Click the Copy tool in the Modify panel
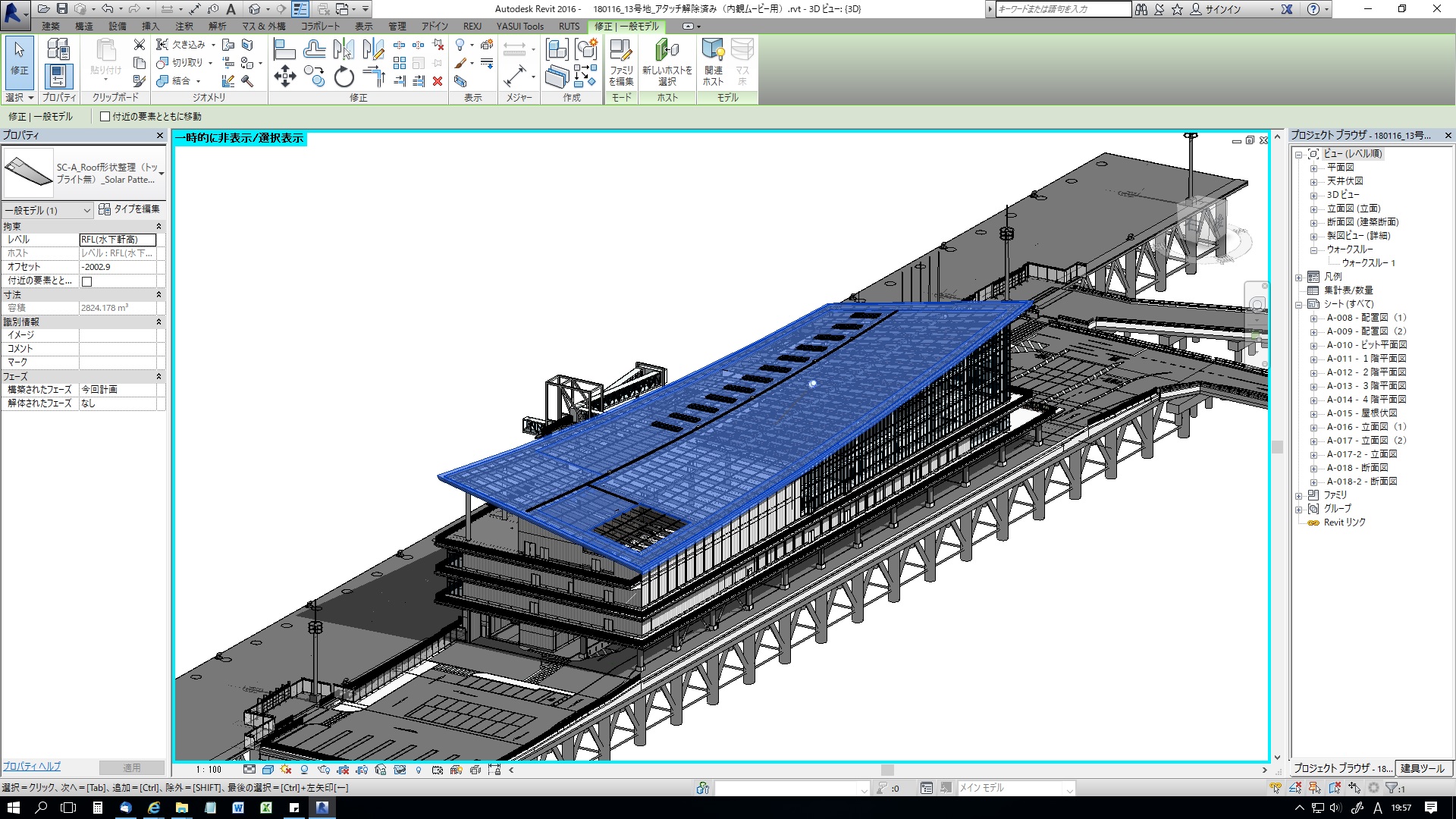The image size is (1456, 819). pyautogui.click(x=314, y=76)
